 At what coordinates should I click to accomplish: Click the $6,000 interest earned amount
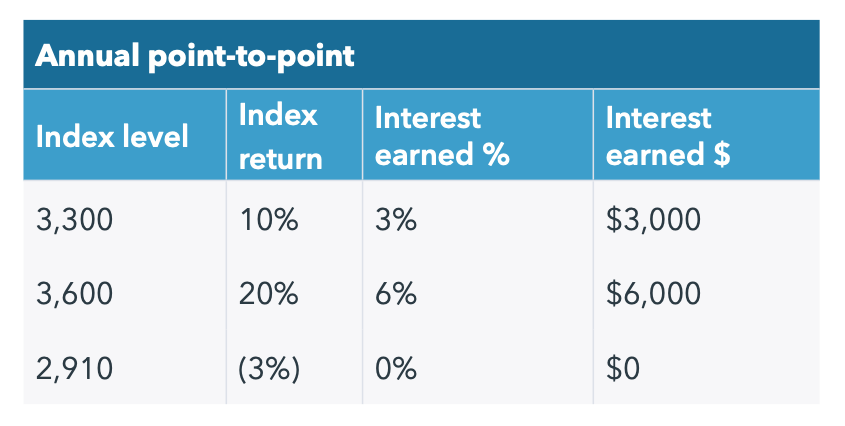pos(653,294)
